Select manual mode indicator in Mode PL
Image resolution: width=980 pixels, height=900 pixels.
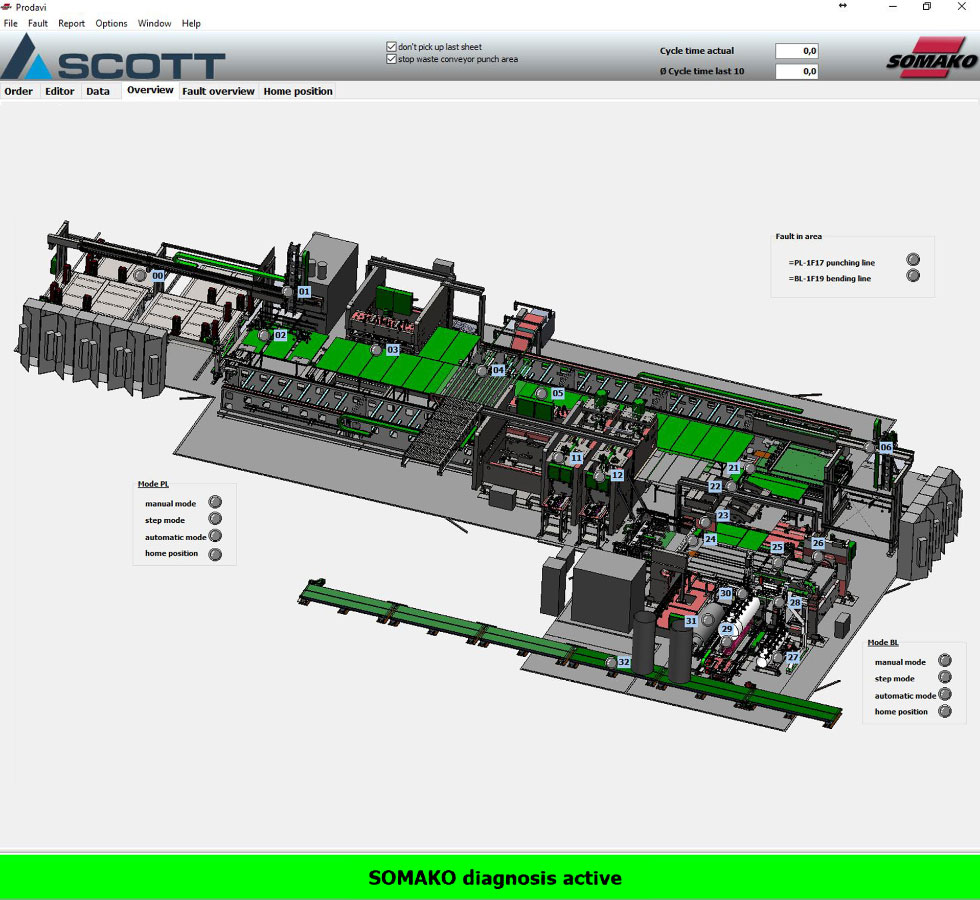coord(214,502)
